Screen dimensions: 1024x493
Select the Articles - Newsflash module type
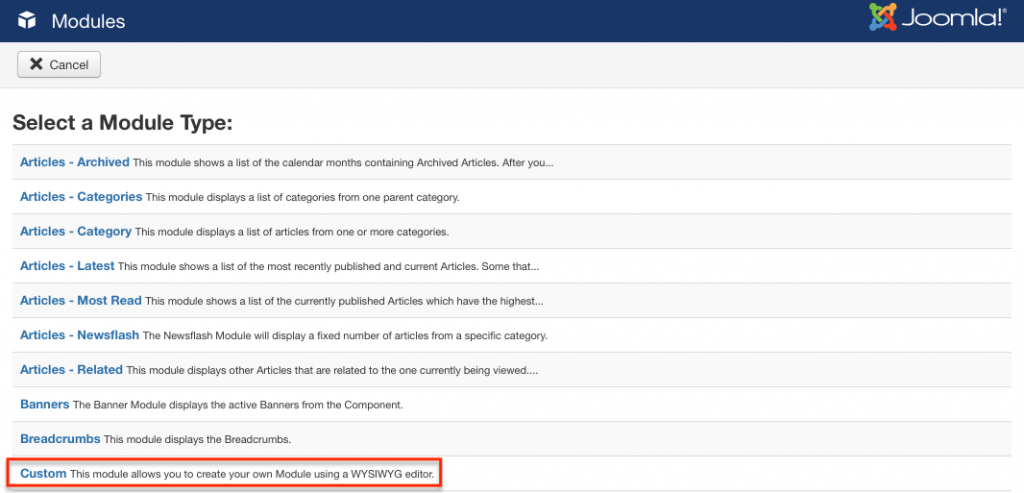[80, 335]
